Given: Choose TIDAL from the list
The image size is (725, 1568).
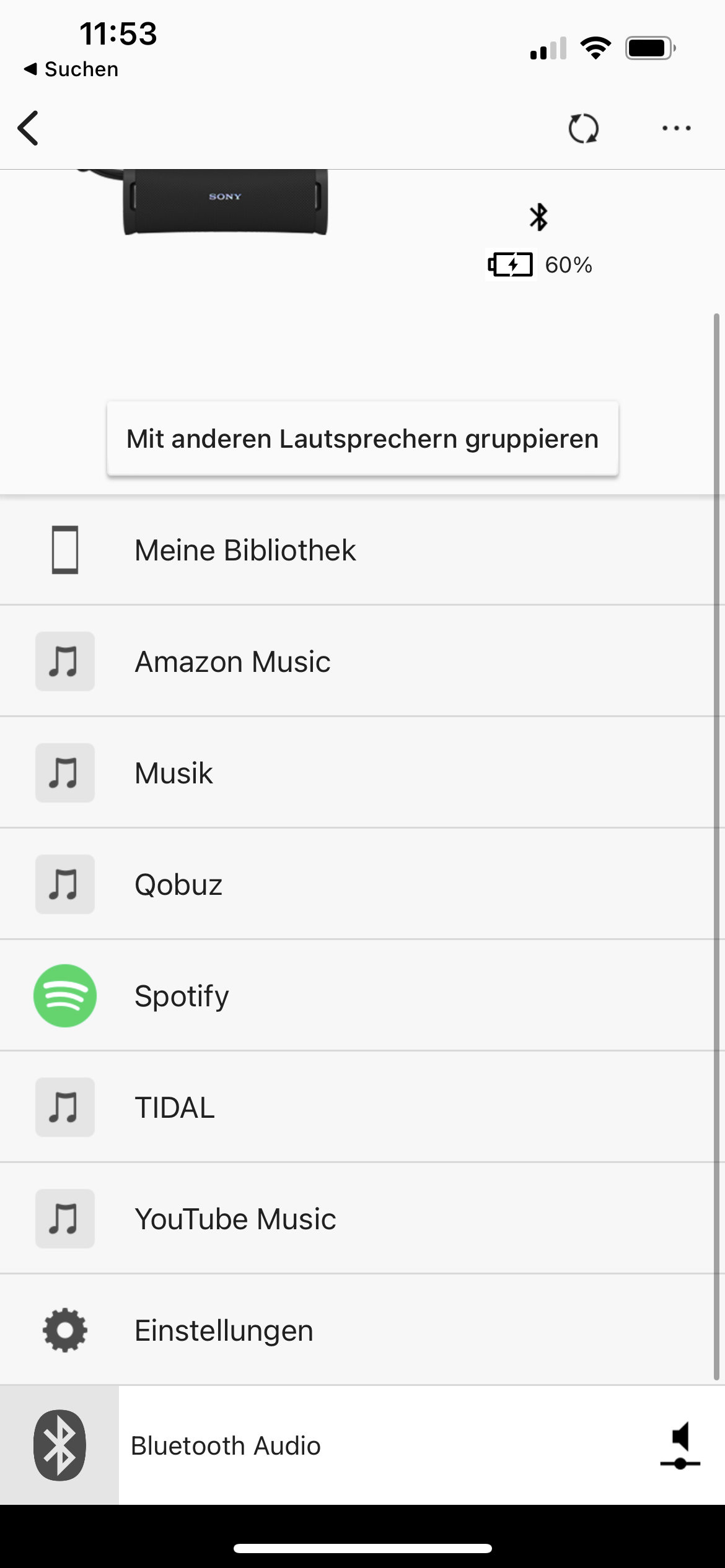Looking at the screenshot, I should click(x=175, y=1107).
